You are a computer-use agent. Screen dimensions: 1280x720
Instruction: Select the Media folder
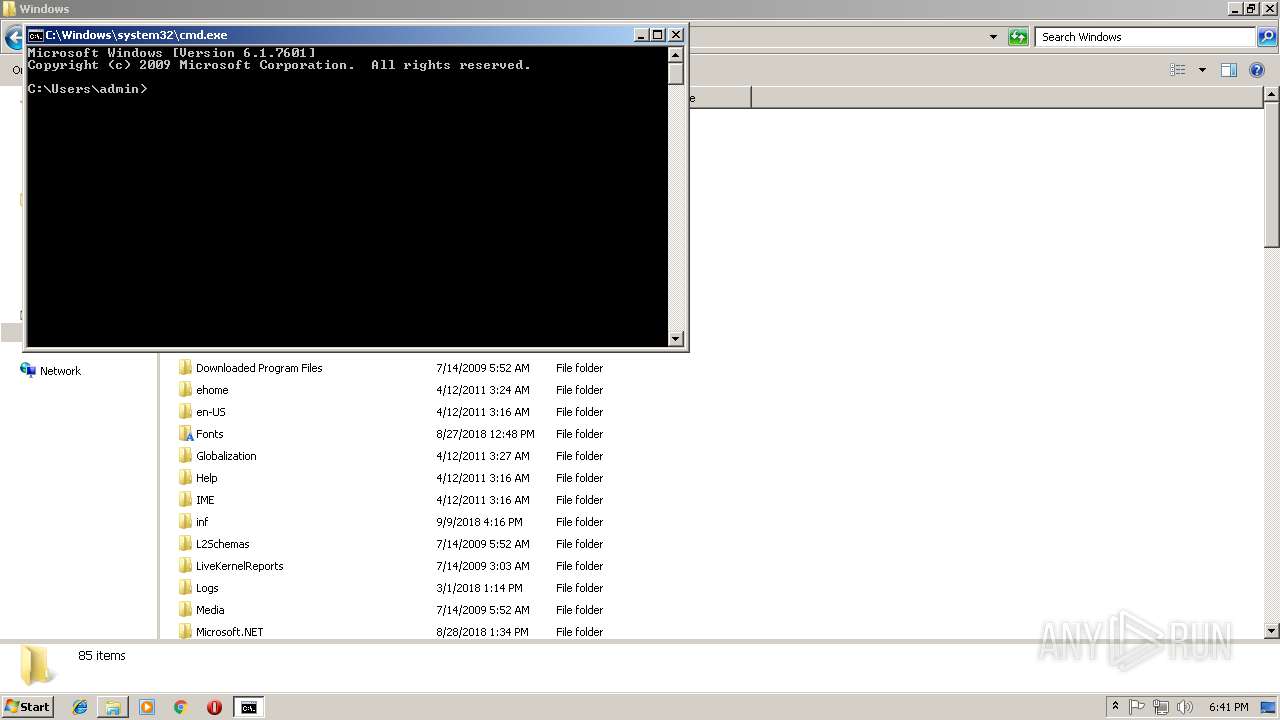[x=210, y=610]
